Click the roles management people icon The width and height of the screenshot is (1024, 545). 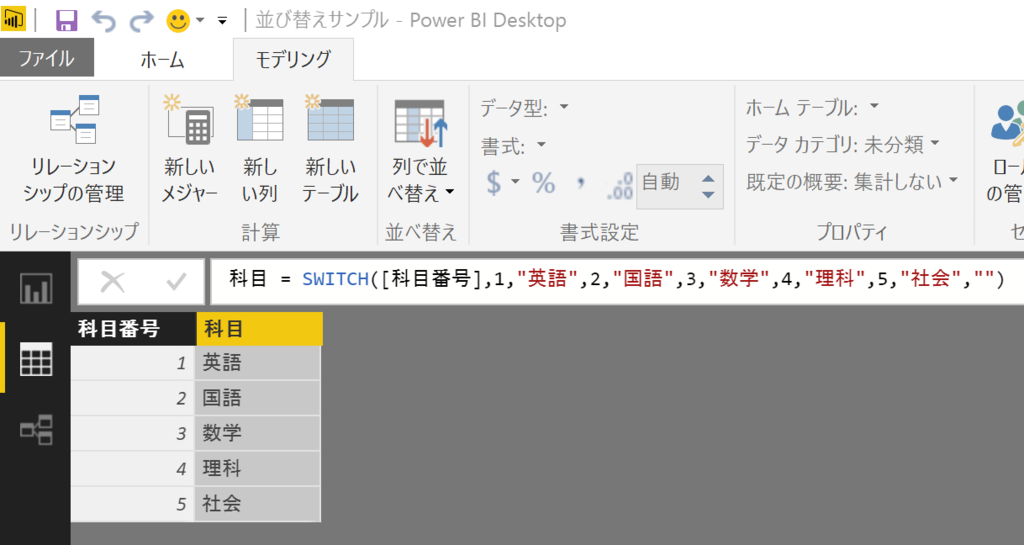click(1007, 122)
